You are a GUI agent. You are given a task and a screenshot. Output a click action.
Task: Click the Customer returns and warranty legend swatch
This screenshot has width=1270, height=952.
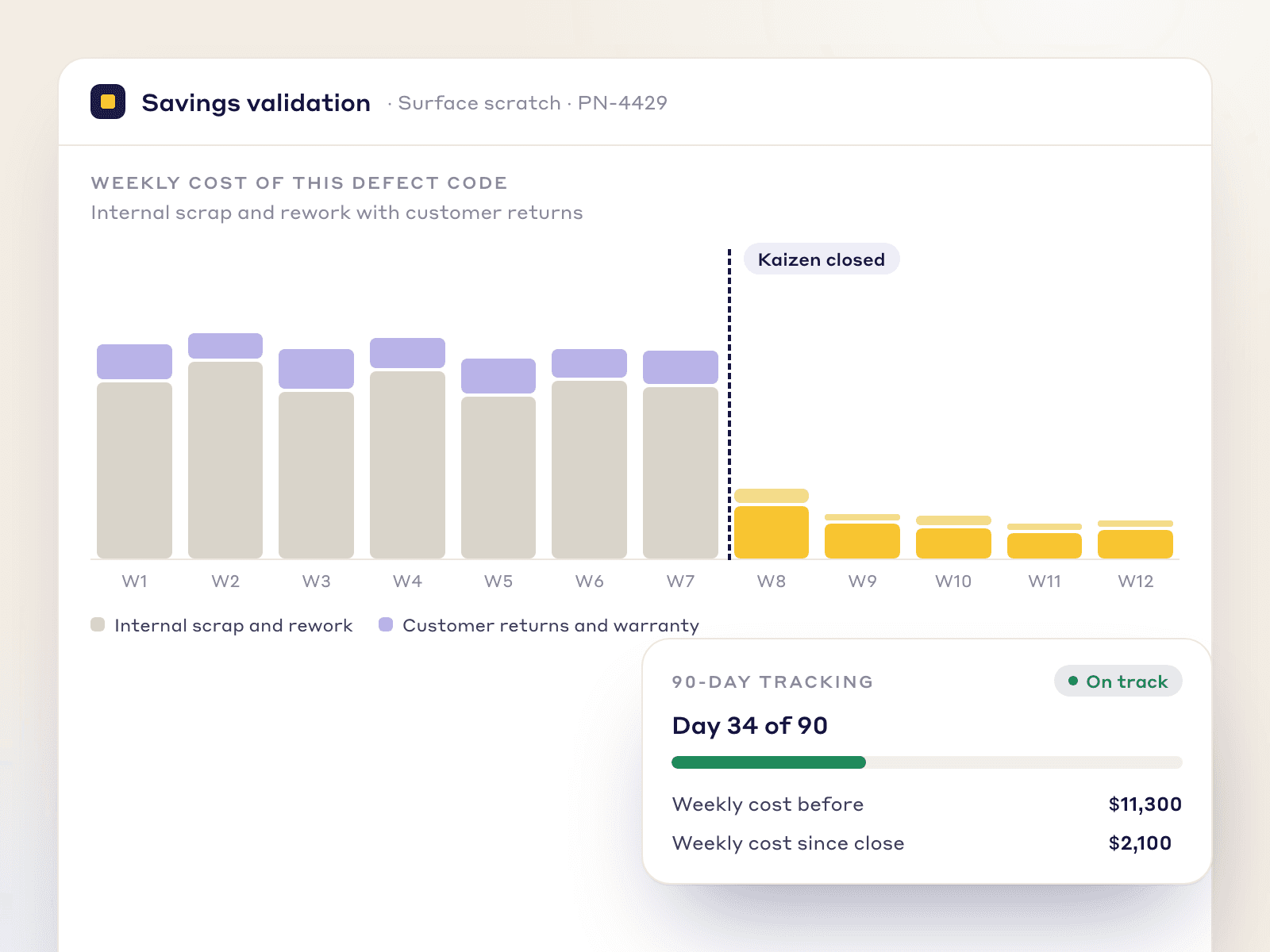click(x=386, y=624)
